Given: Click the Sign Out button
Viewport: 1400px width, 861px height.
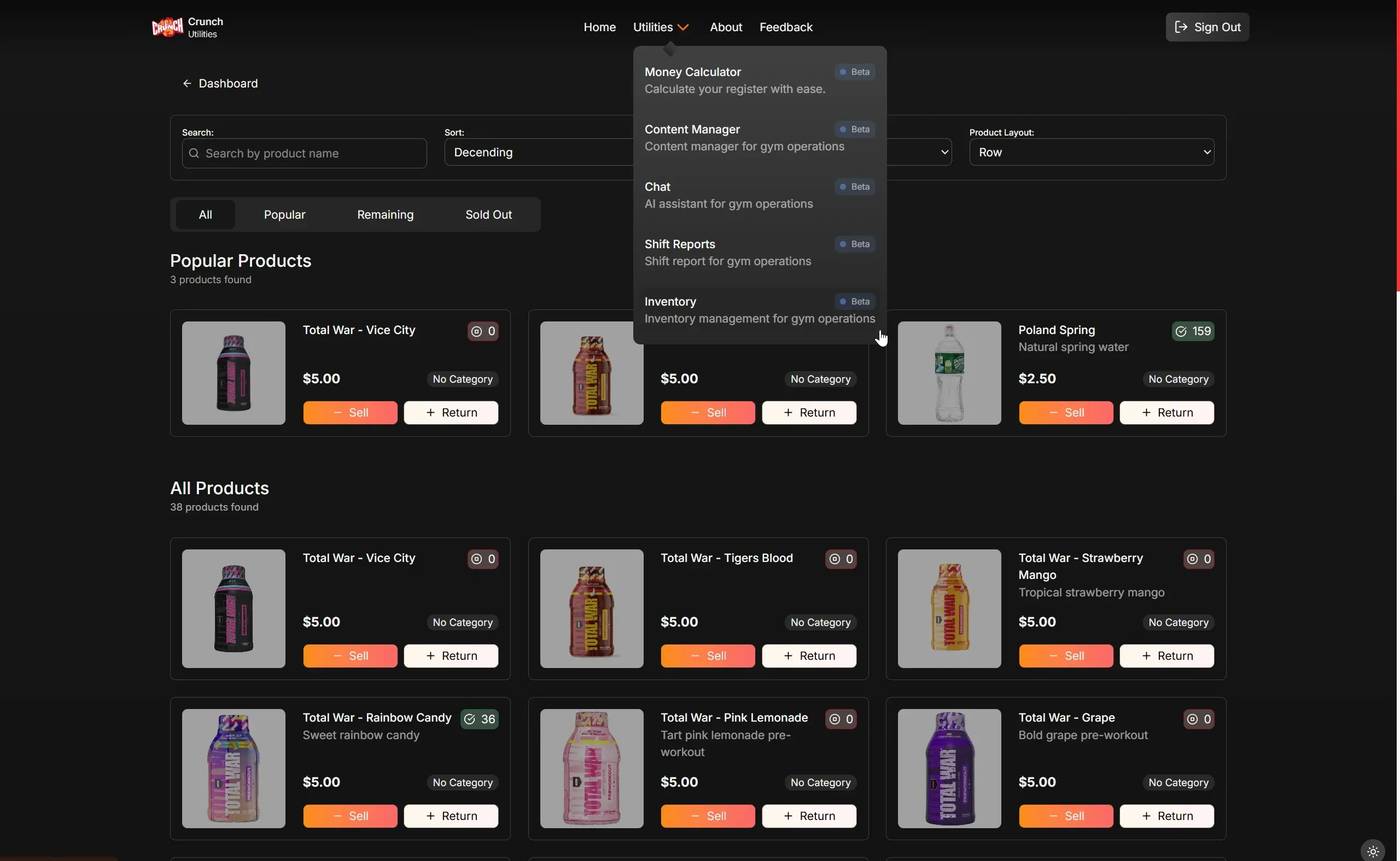Looking at the screenshot, I should (x=1207, y=27).
